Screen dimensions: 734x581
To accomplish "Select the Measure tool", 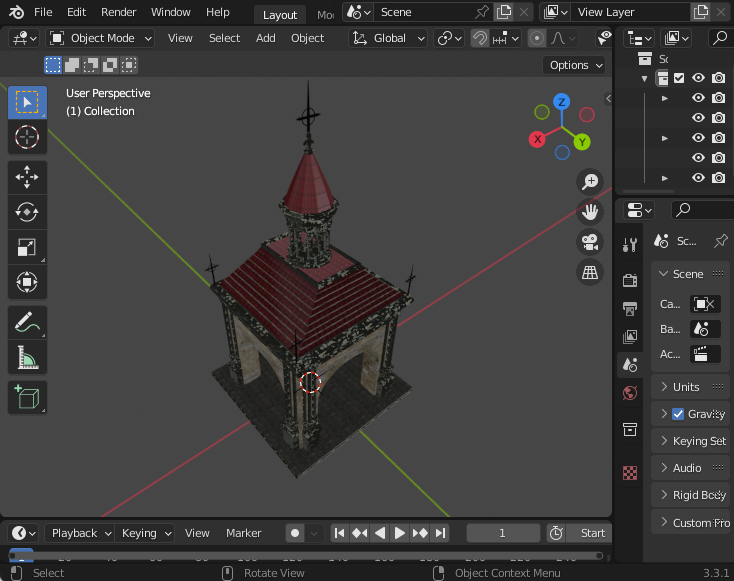I will click(27, 357).
